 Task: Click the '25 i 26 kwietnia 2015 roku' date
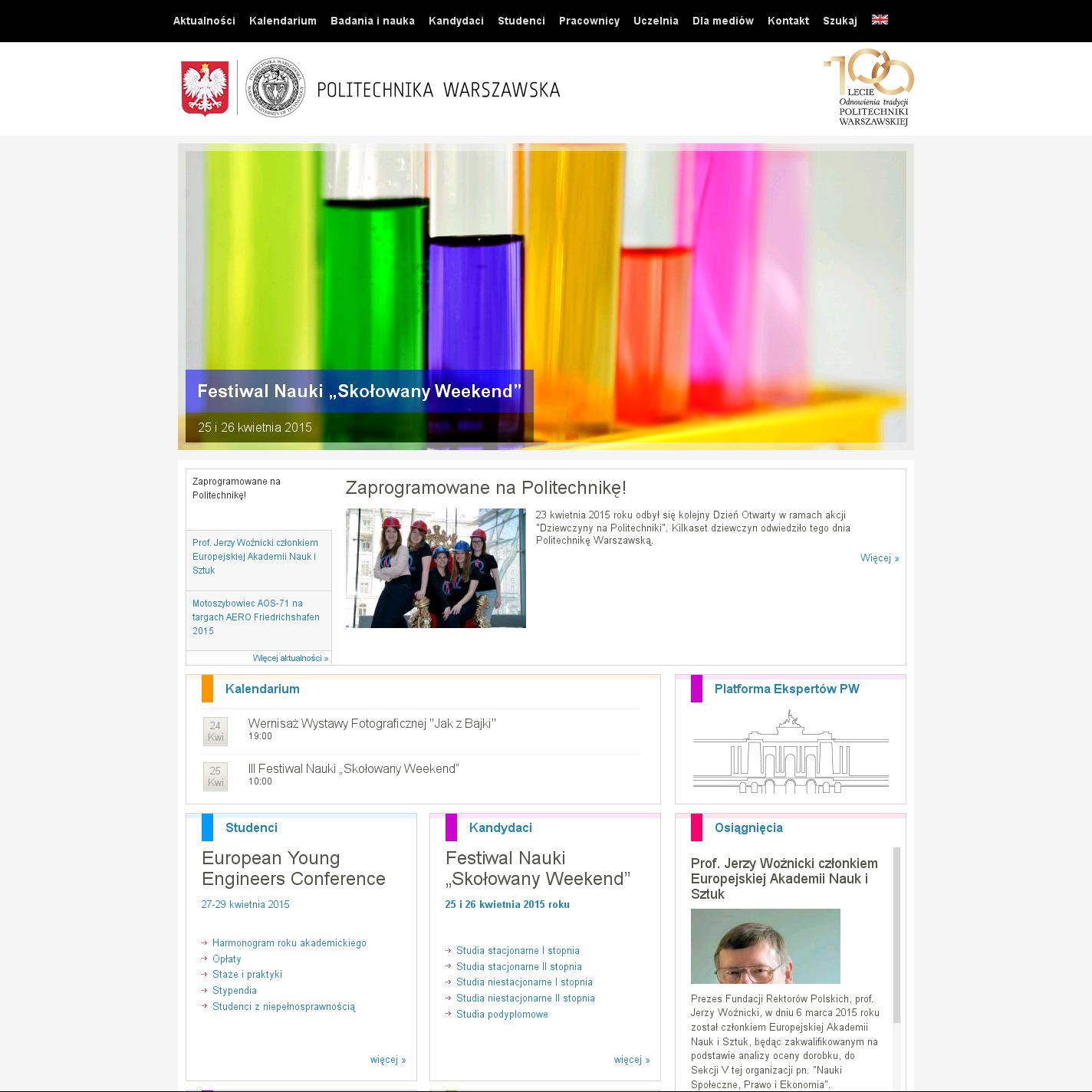click(508, 905)
